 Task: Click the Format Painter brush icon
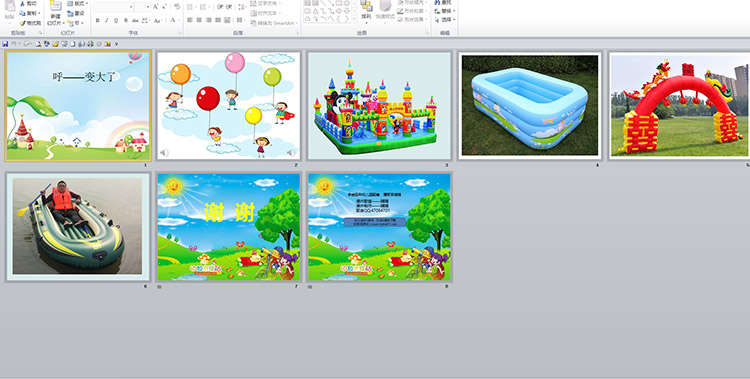[22, 22]
